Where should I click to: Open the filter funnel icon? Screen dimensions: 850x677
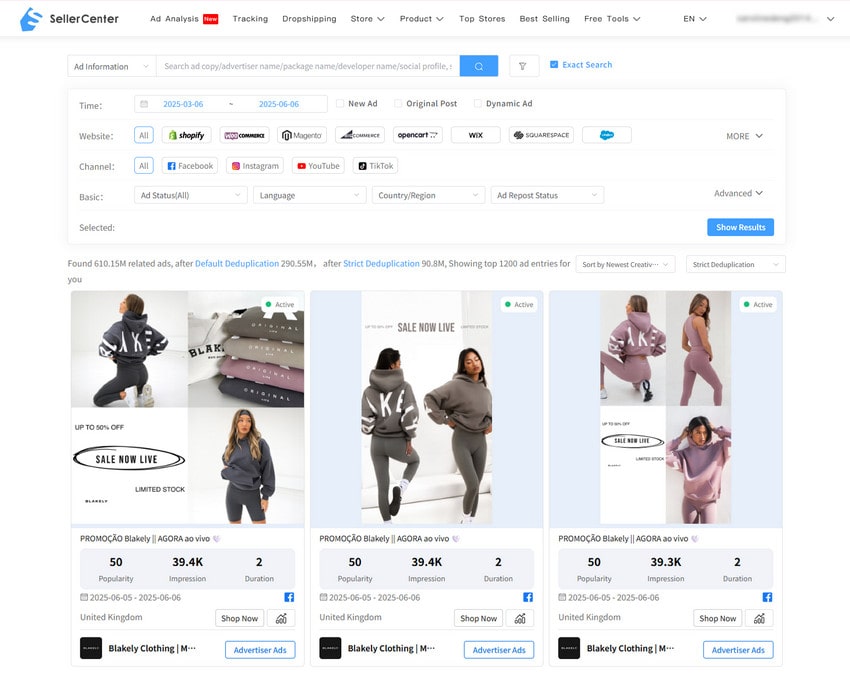[524, 66]
